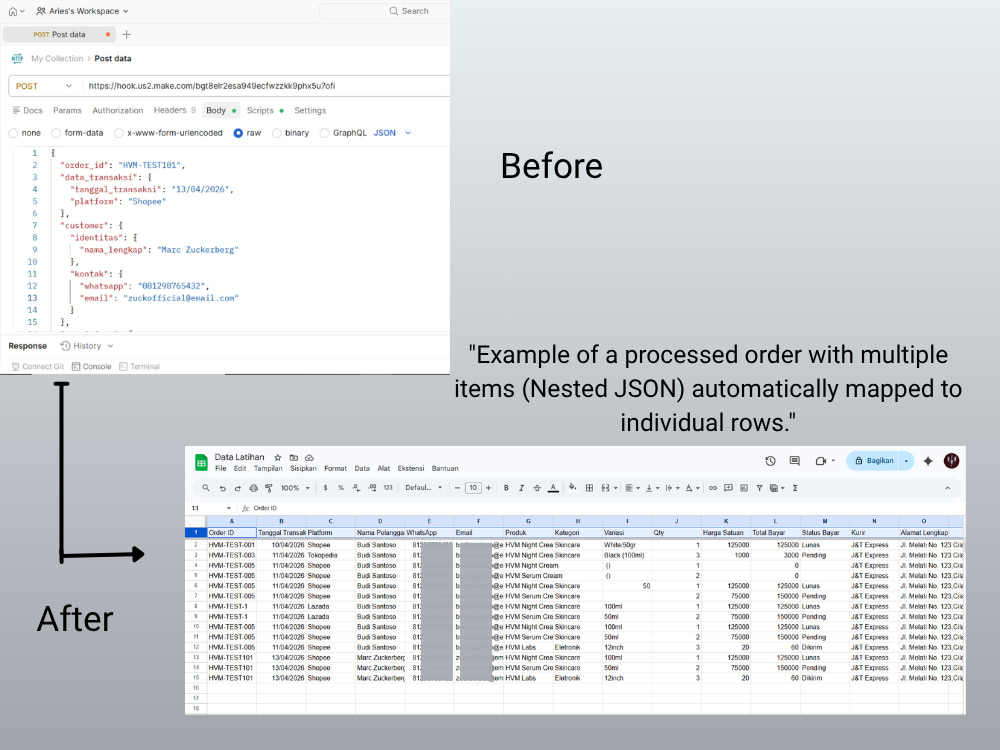Screen dimensions: 1000x750
Task: Click the create filter funnel icon
Action: 760,489
